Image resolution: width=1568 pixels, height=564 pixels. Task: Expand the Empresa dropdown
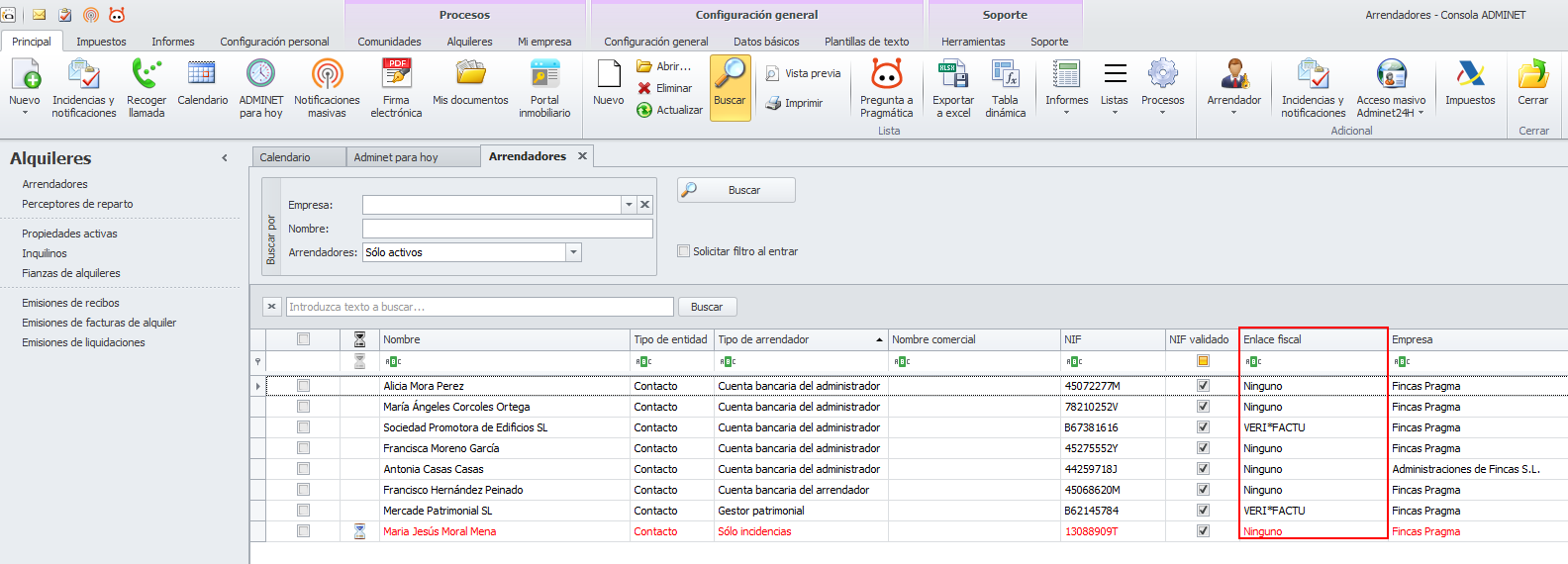(629, 205)
